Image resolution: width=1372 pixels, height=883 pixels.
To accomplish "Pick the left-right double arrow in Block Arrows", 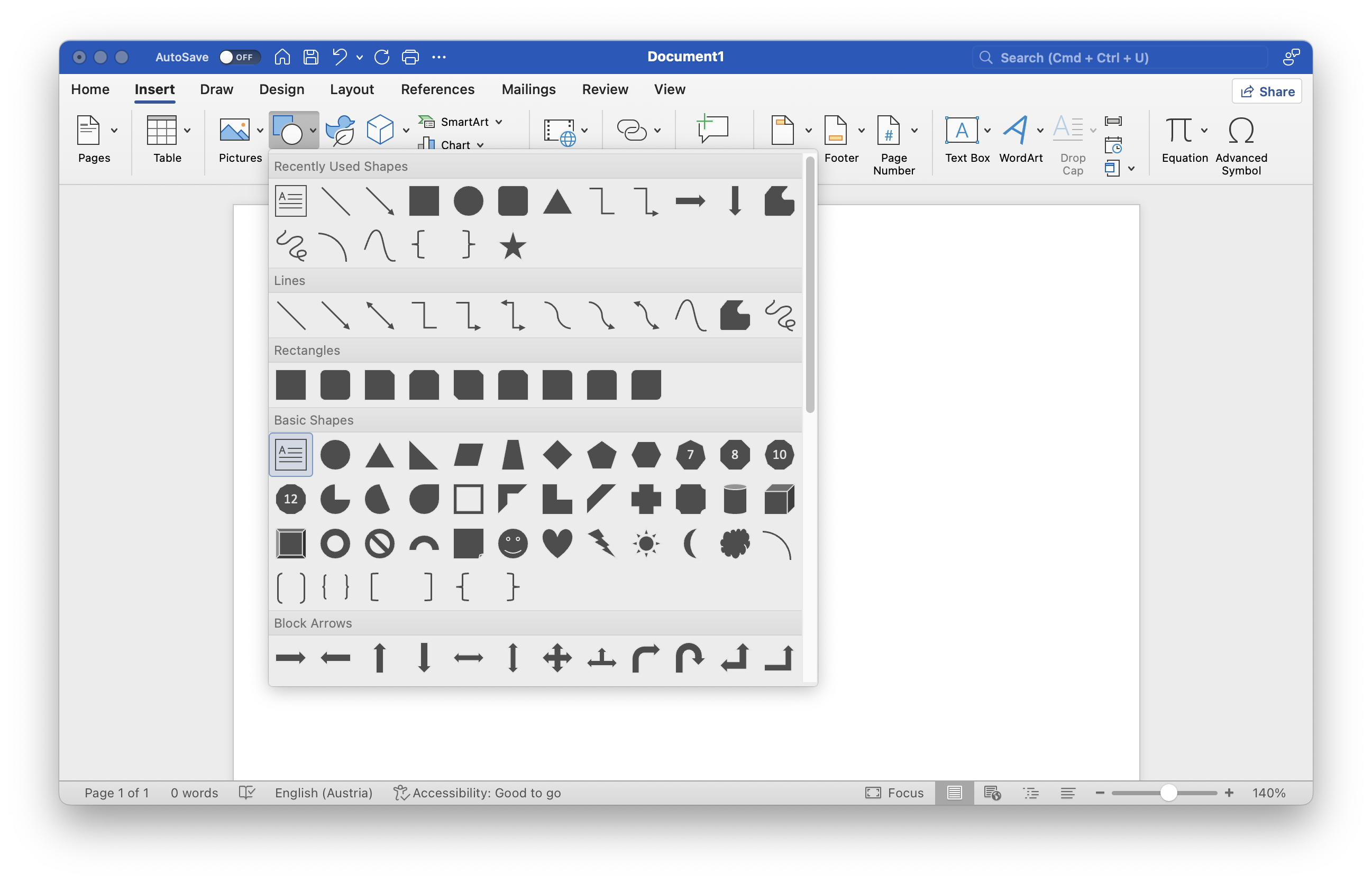I will click(x=468, y=657).
